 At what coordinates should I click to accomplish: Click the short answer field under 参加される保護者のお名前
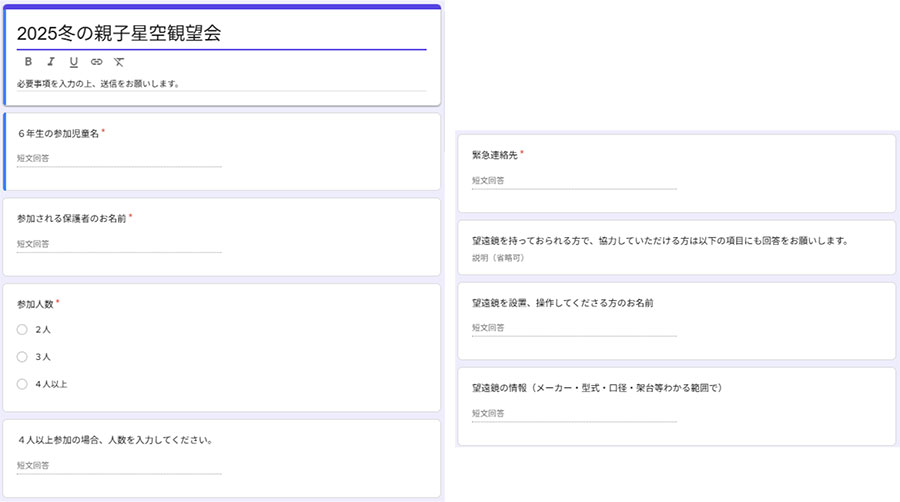119,244
